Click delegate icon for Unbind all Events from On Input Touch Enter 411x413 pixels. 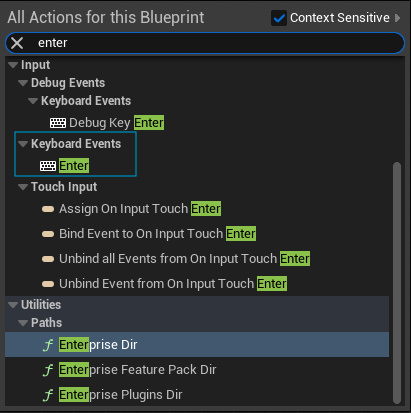(x=48, y=259)
